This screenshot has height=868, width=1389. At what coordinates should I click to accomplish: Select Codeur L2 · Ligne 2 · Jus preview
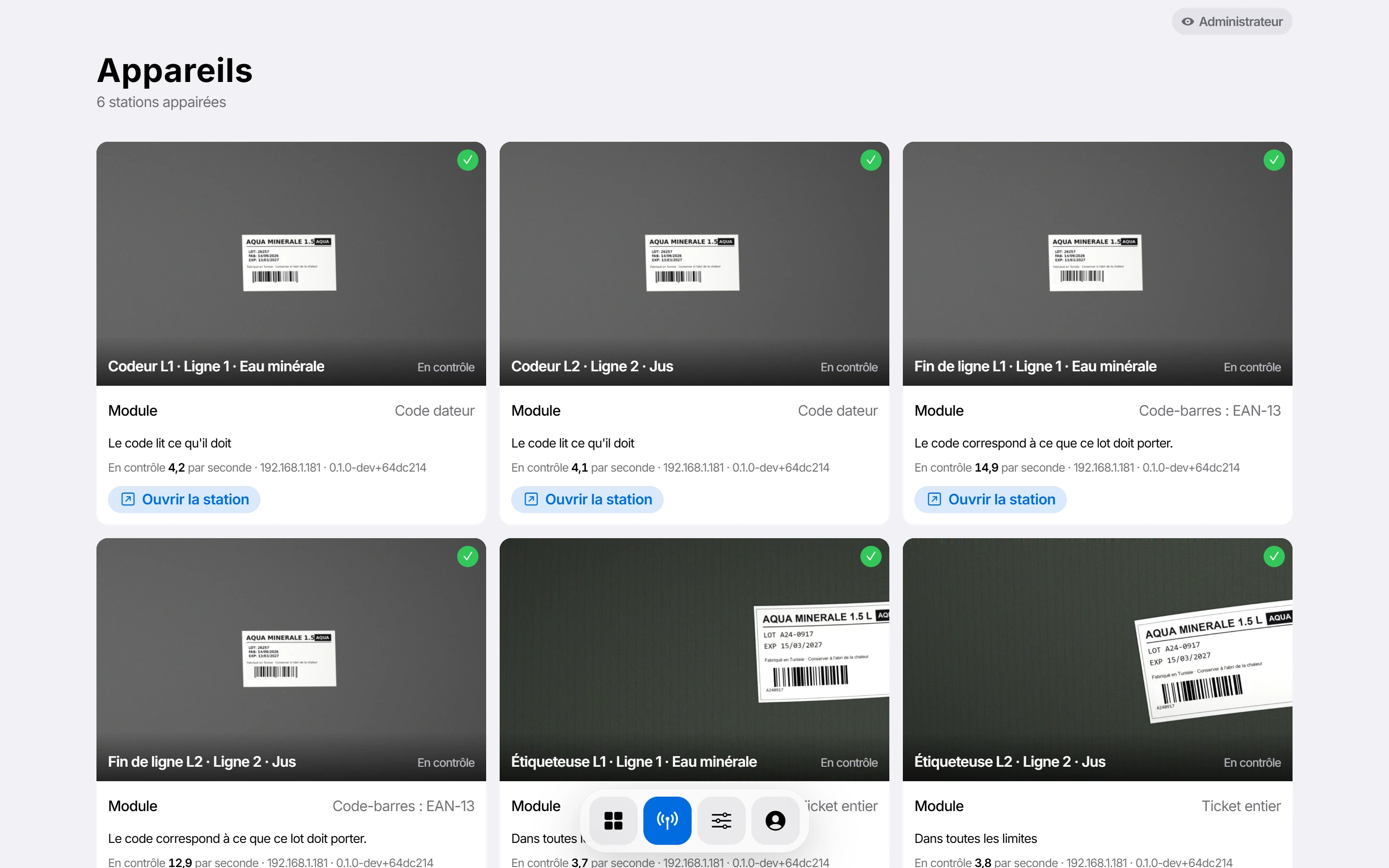(x=694, y=263)
